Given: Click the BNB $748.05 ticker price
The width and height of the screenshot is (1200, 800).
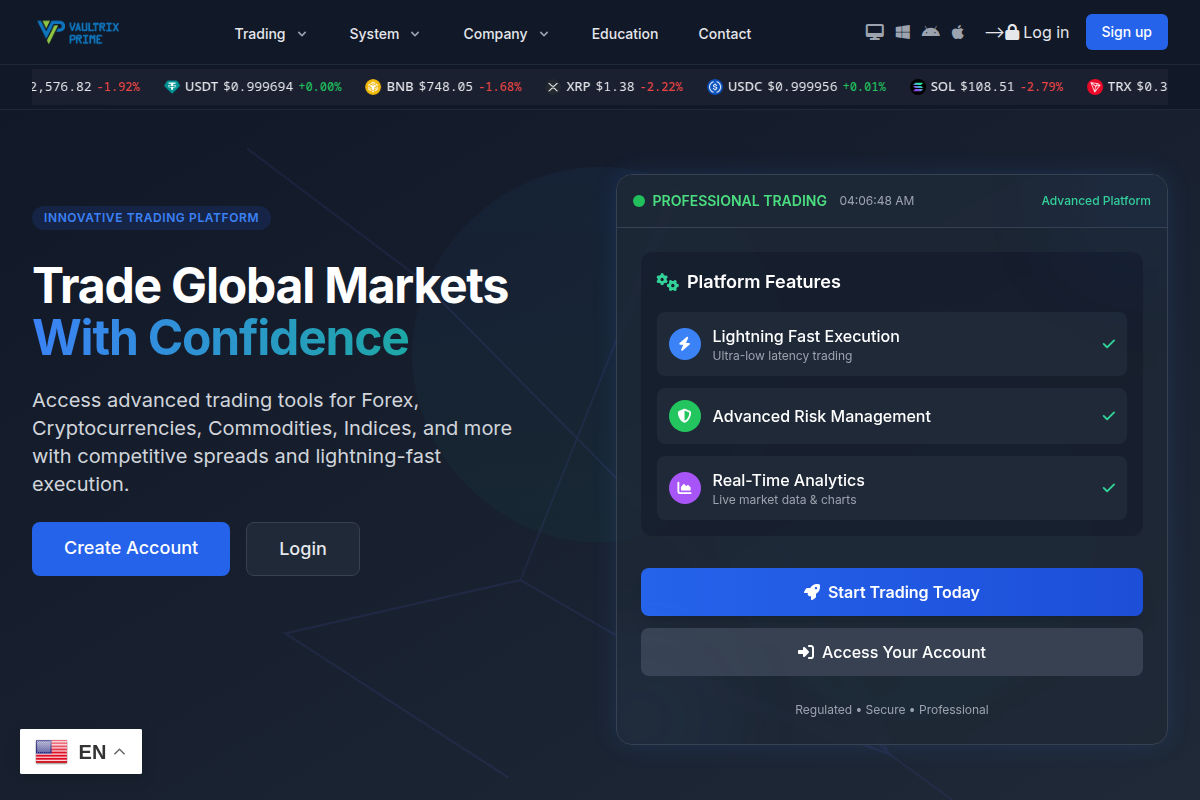Looking at the screenshot, I should pos(446,87).
